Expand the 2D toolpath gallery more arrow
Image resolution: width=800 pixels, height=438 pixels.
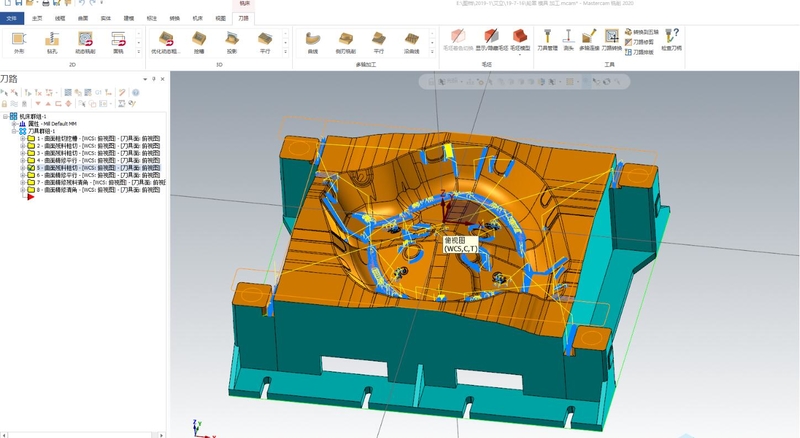[139, 52]
